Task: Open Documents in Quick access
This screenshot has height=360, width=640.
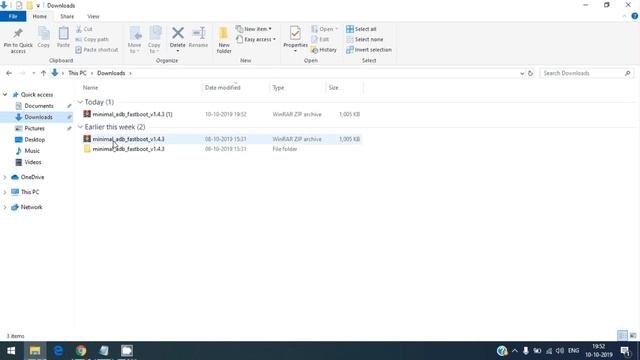Action: click(39, 106)
